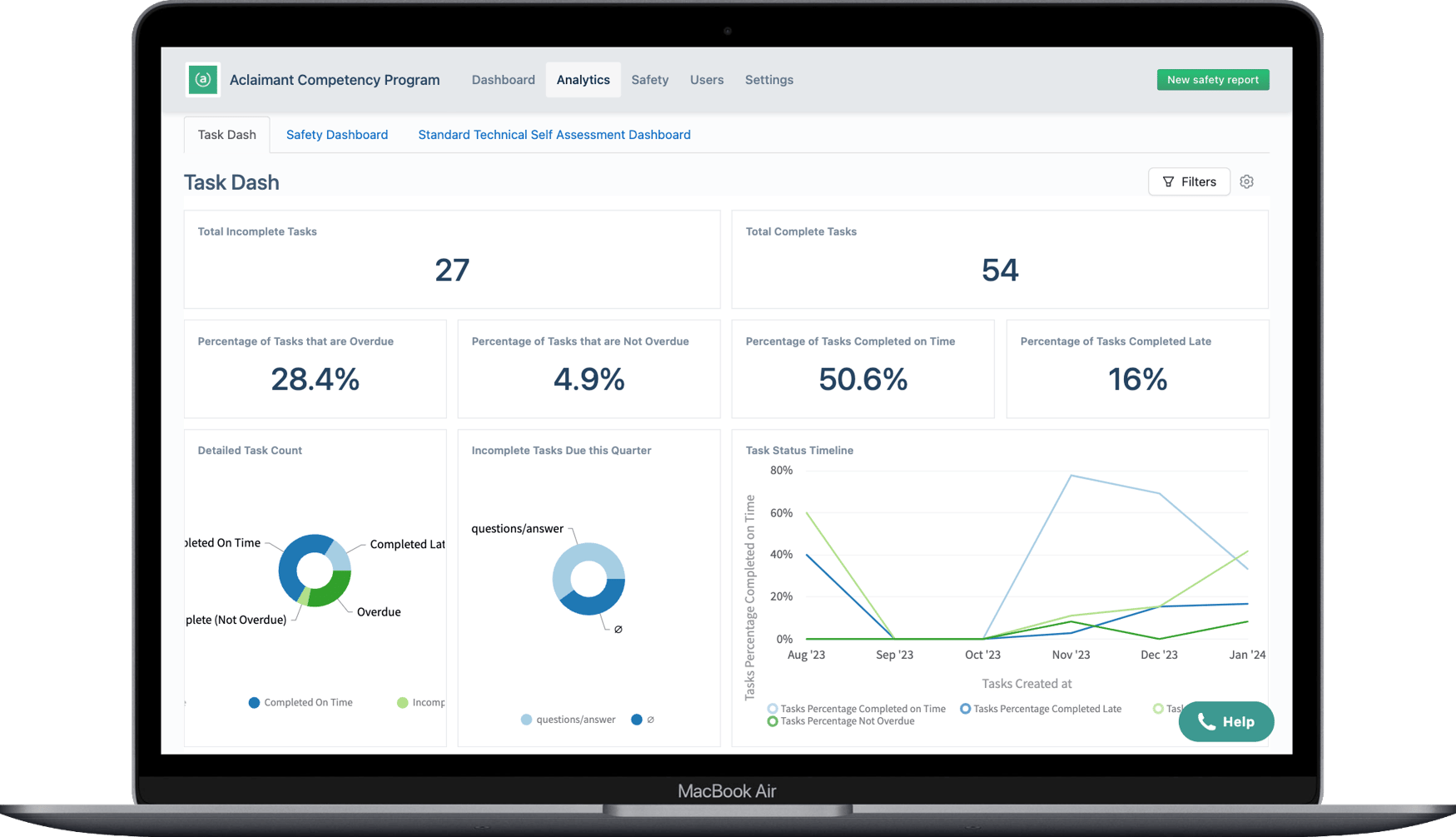This screenshot has width=1456, height=837.
Task: Click the Aclaimant logo icon
Action: (202, 80)
